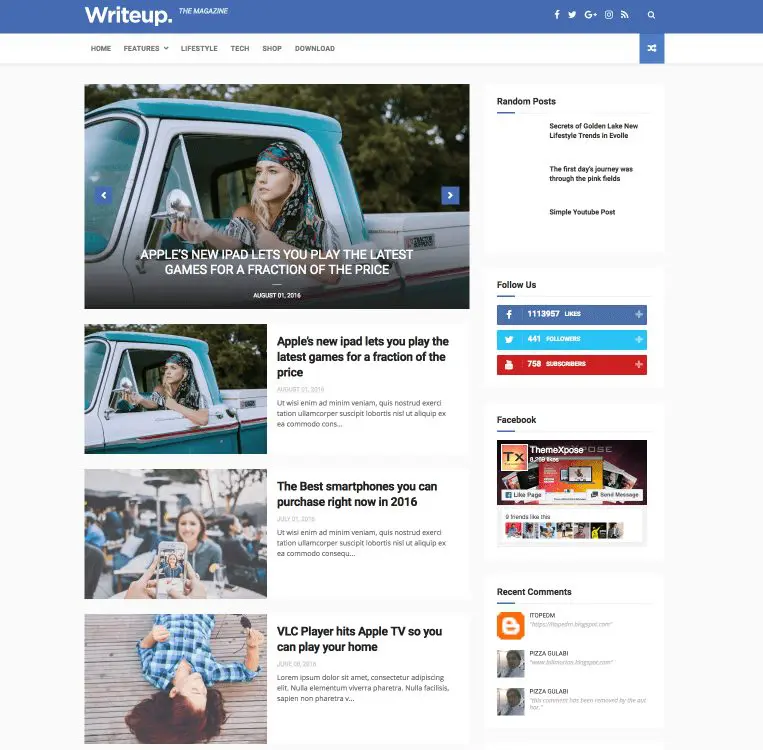This screenshot has height=750, width=763.
Task: Open the Download menu item
Action: [x=315, y=49]
